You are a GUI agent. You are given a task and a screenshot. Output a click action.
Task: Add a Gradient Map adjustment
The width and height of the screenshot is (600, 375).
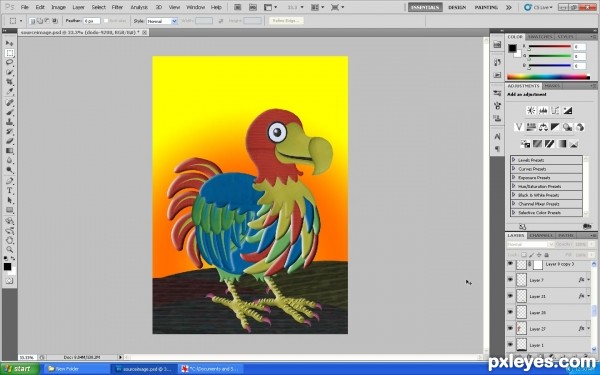pos(561,144)
